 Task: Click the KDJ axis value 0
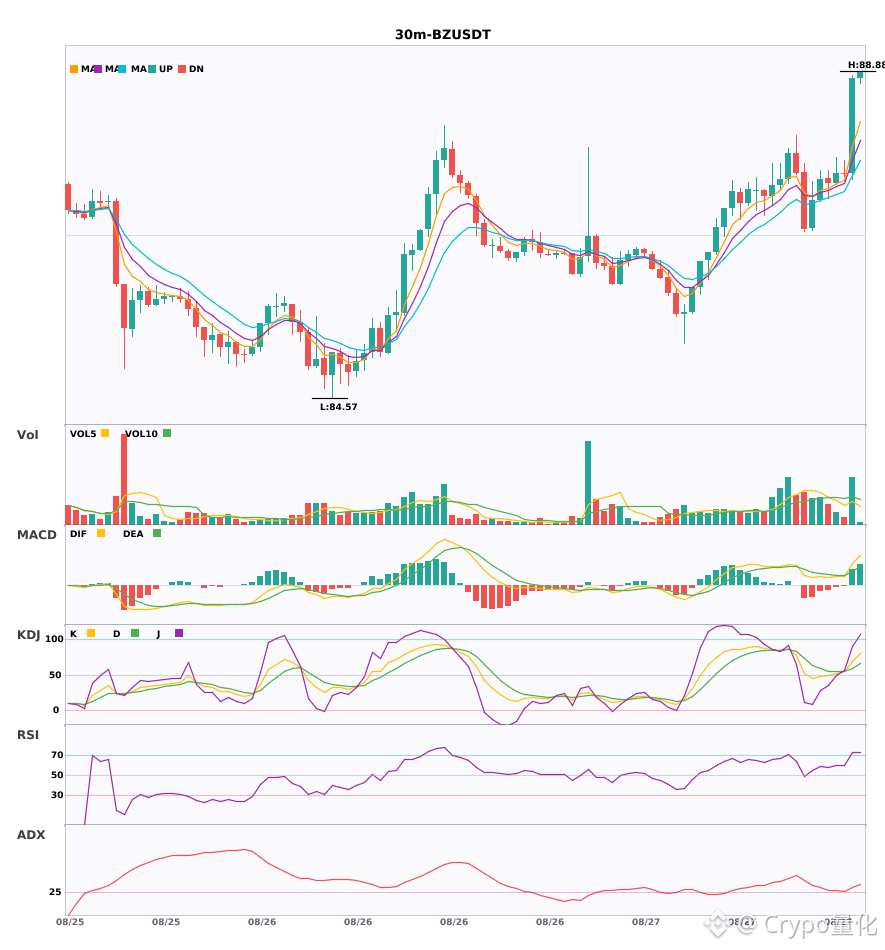[56, 710]
